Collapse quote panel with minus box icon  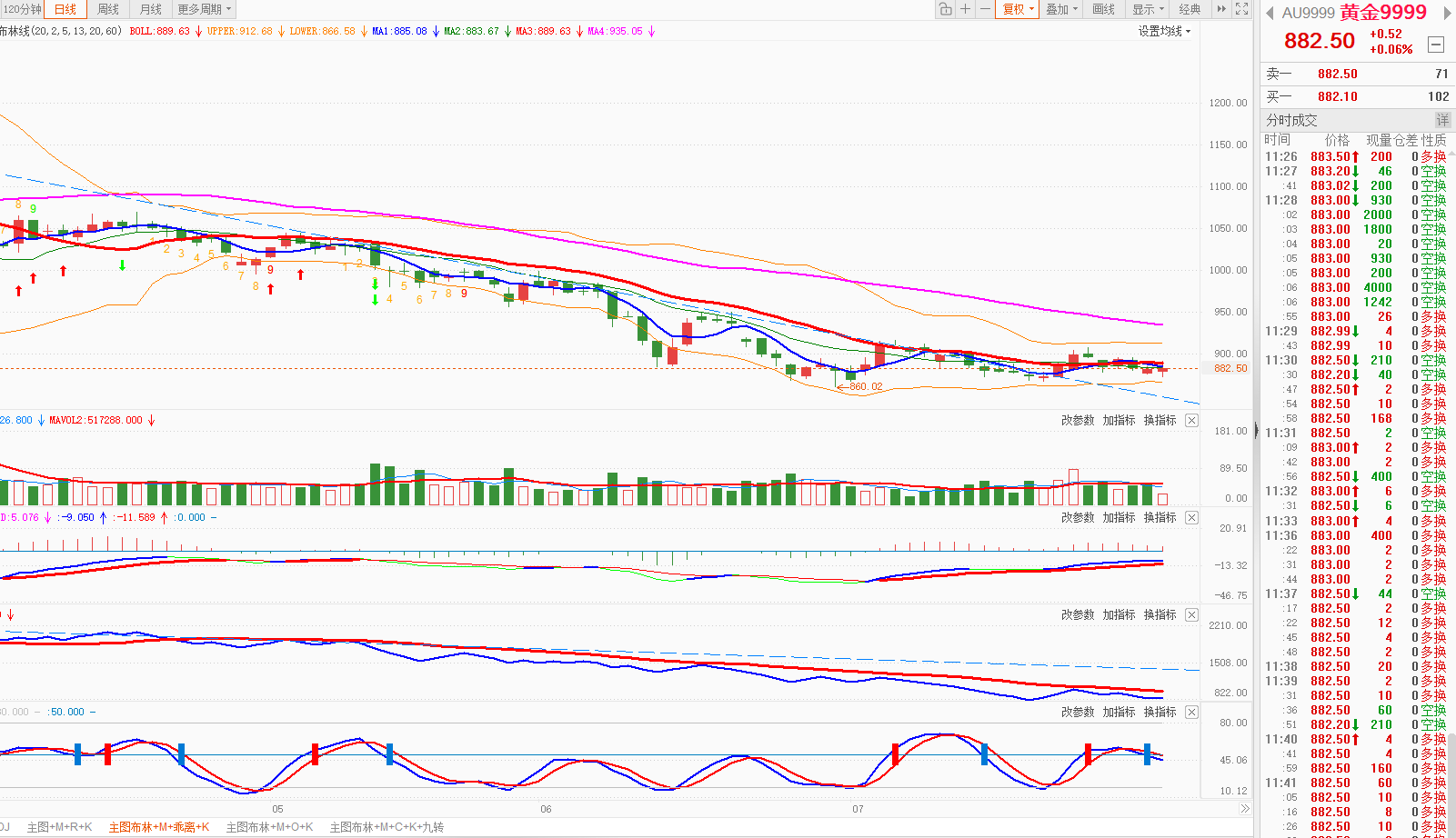[x=1436, y=45]
